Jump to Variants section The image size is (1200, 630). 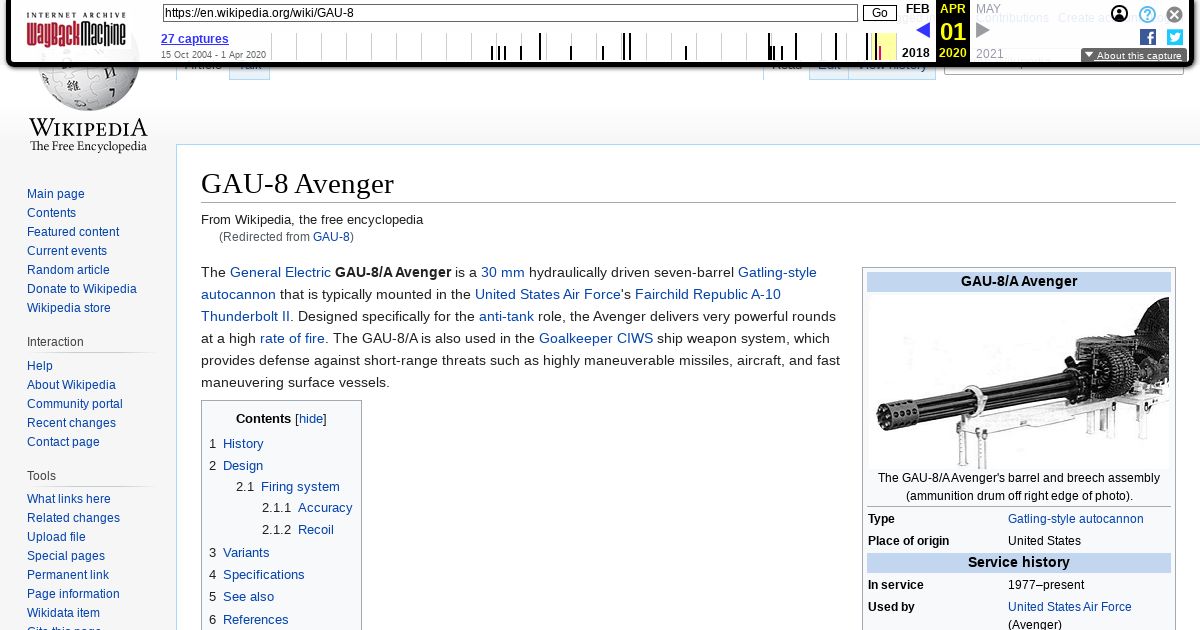coord(246,553)
